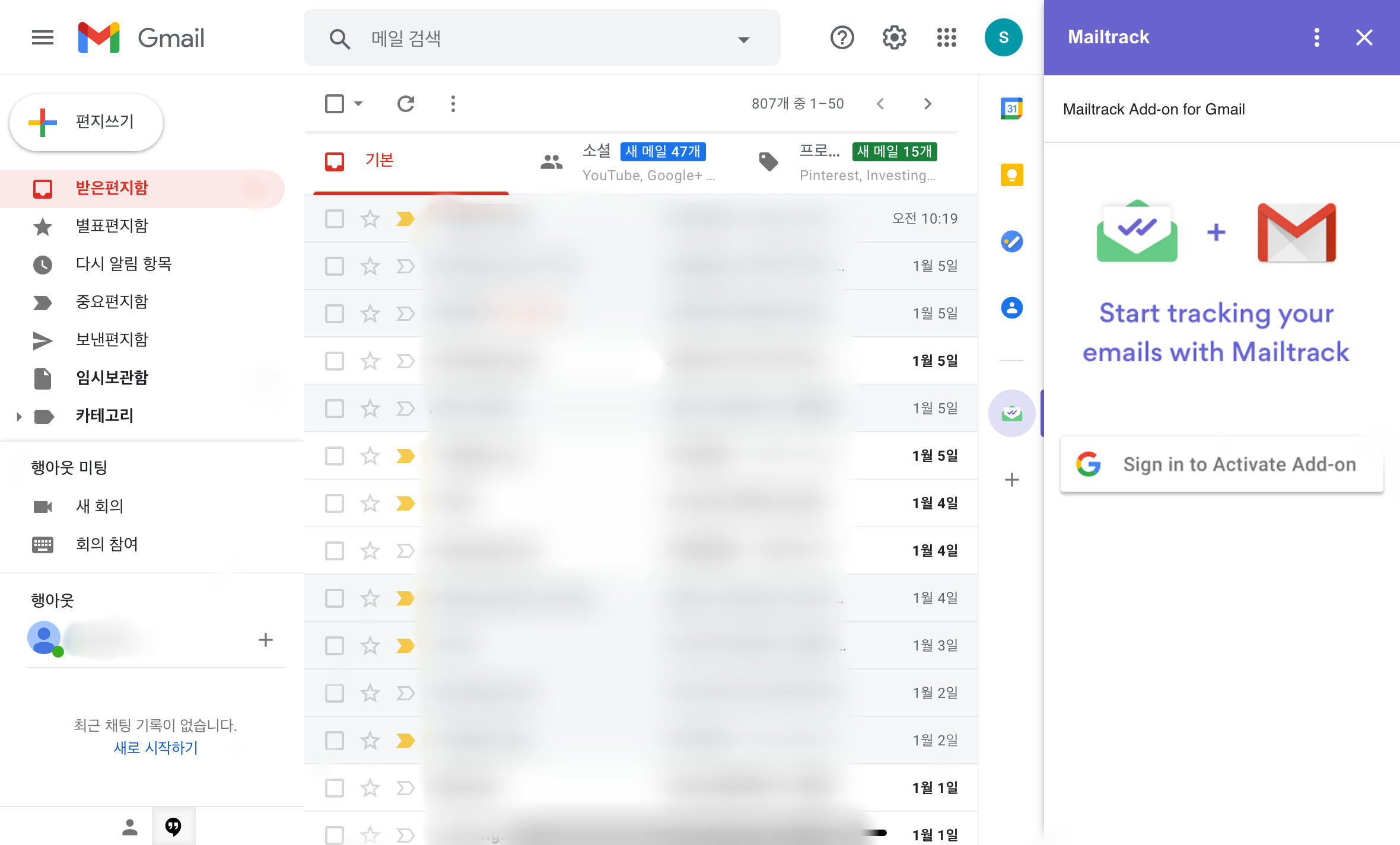
Task: Open Google Tasks side panel icon
Action: click(x=1011, y=241)
